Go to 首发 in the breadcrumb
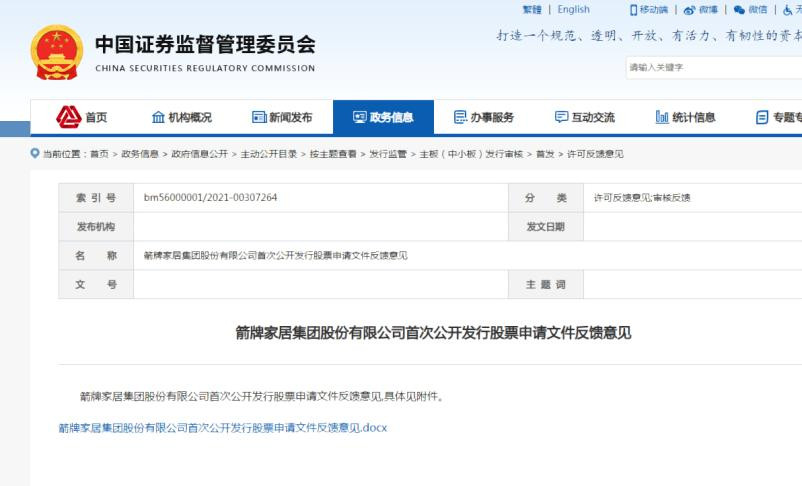Image resolution: width=802 pixels, height=486 pixels. click(x=545, y=154)
